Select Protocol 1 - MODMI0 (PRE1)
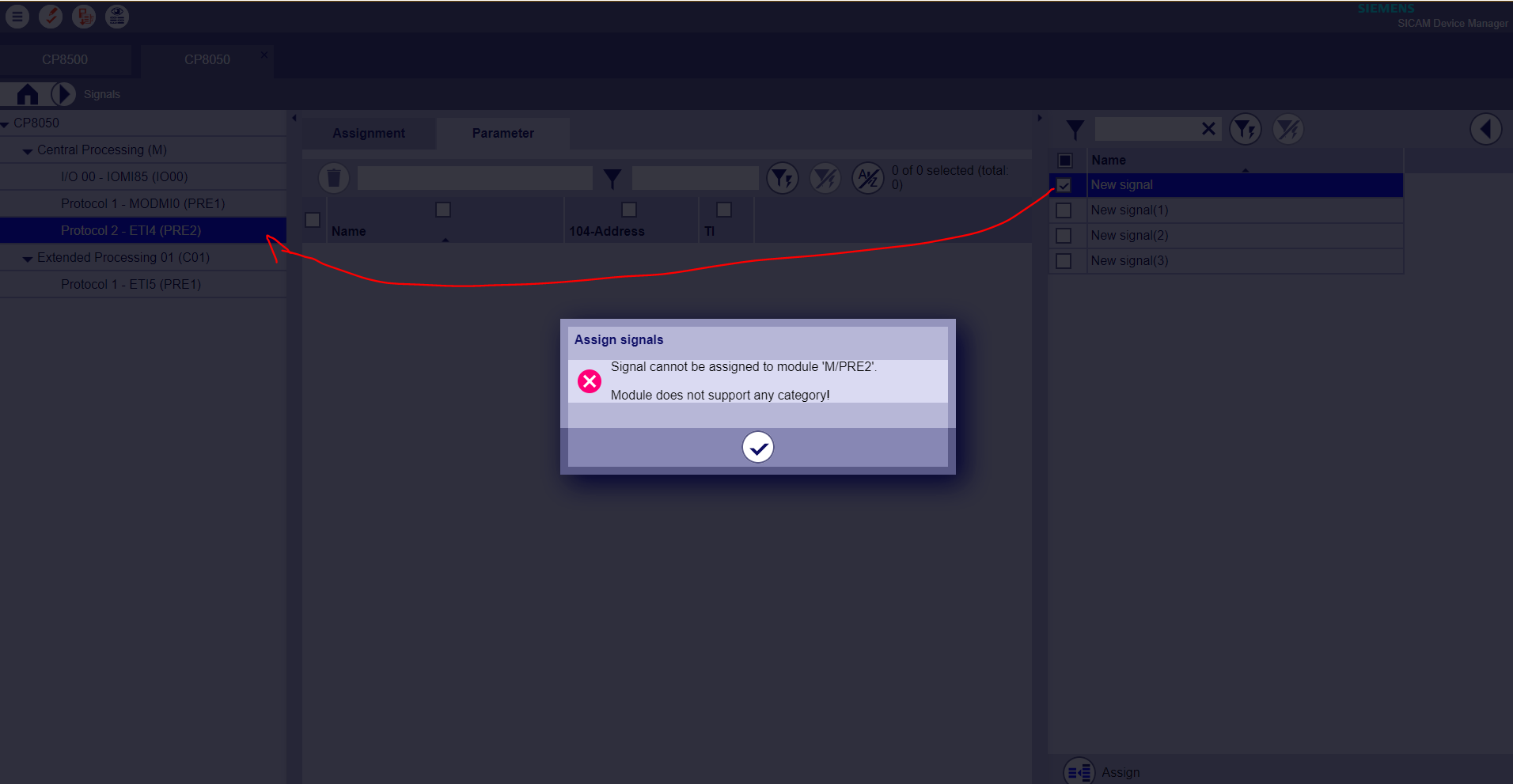Viewport: 1513px width, 784px height. (143, 203)
